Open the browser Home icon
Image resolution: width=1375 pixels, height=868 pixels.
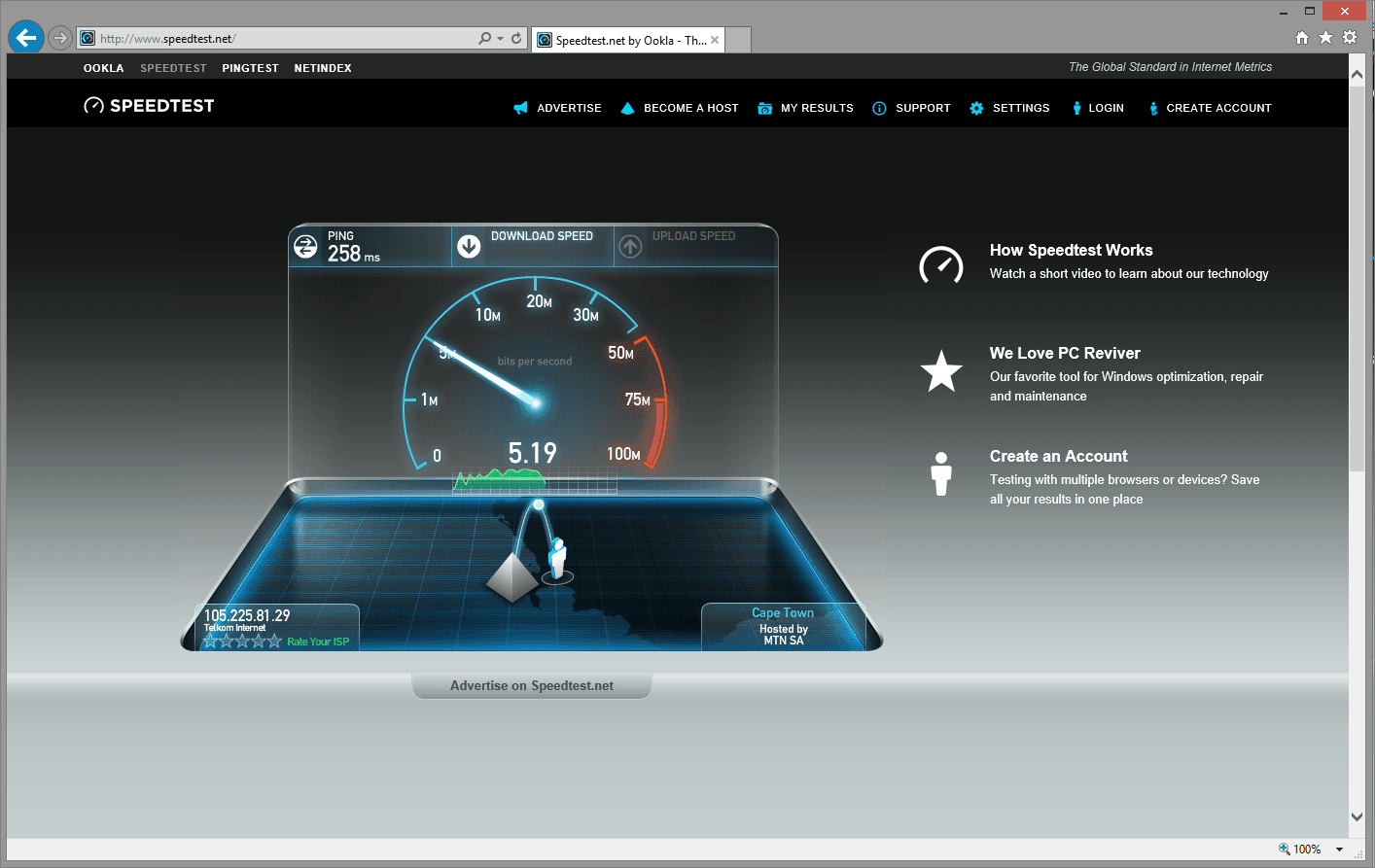click(x=1302, y=38)
